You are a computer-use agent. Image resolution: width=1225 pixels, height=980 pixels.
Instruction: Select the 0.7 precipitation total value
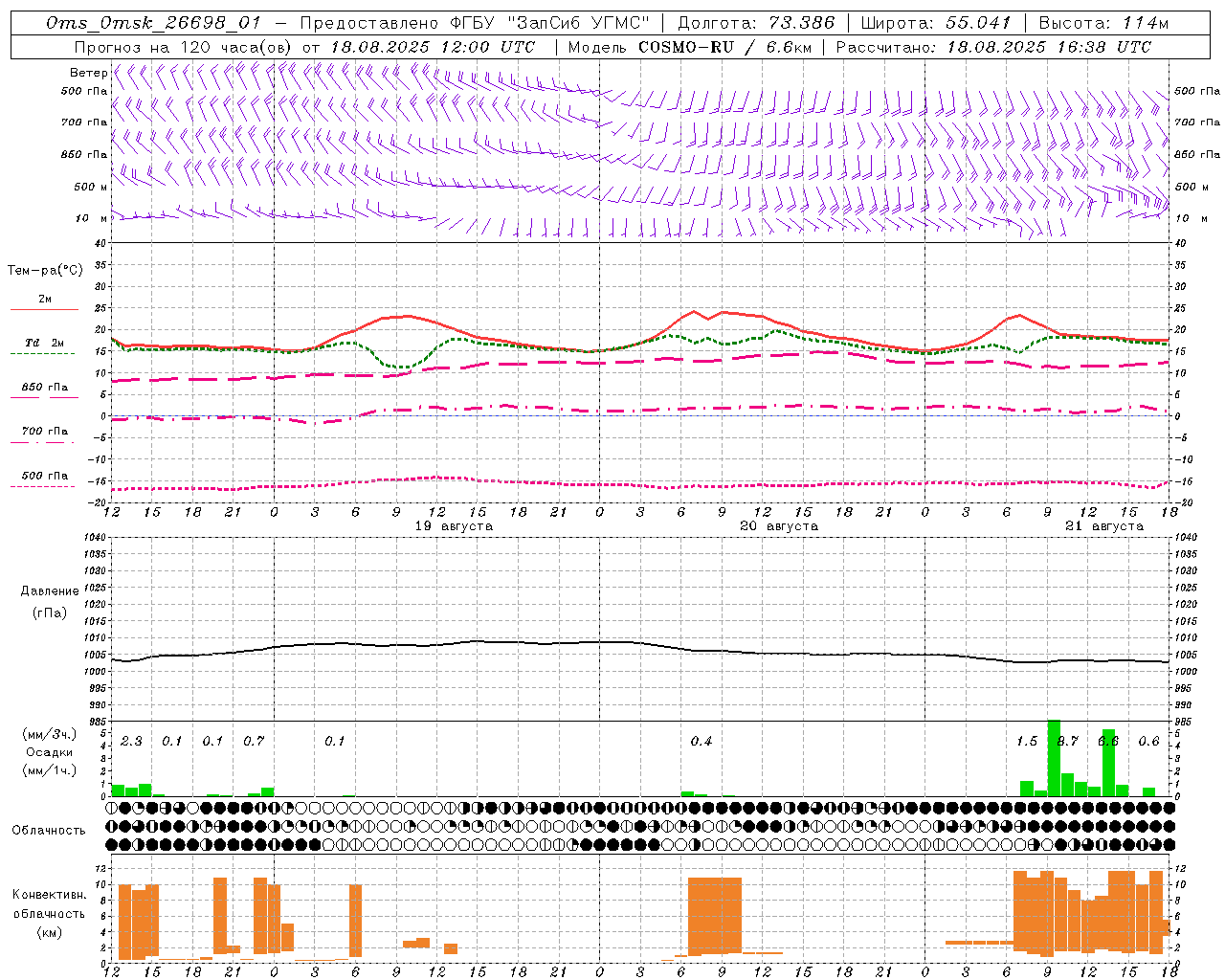click(254, 741)
